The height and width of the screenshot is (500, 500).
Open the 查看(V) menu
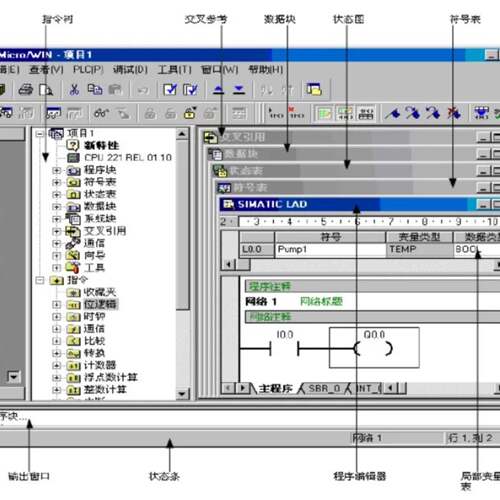click(46, 70)
